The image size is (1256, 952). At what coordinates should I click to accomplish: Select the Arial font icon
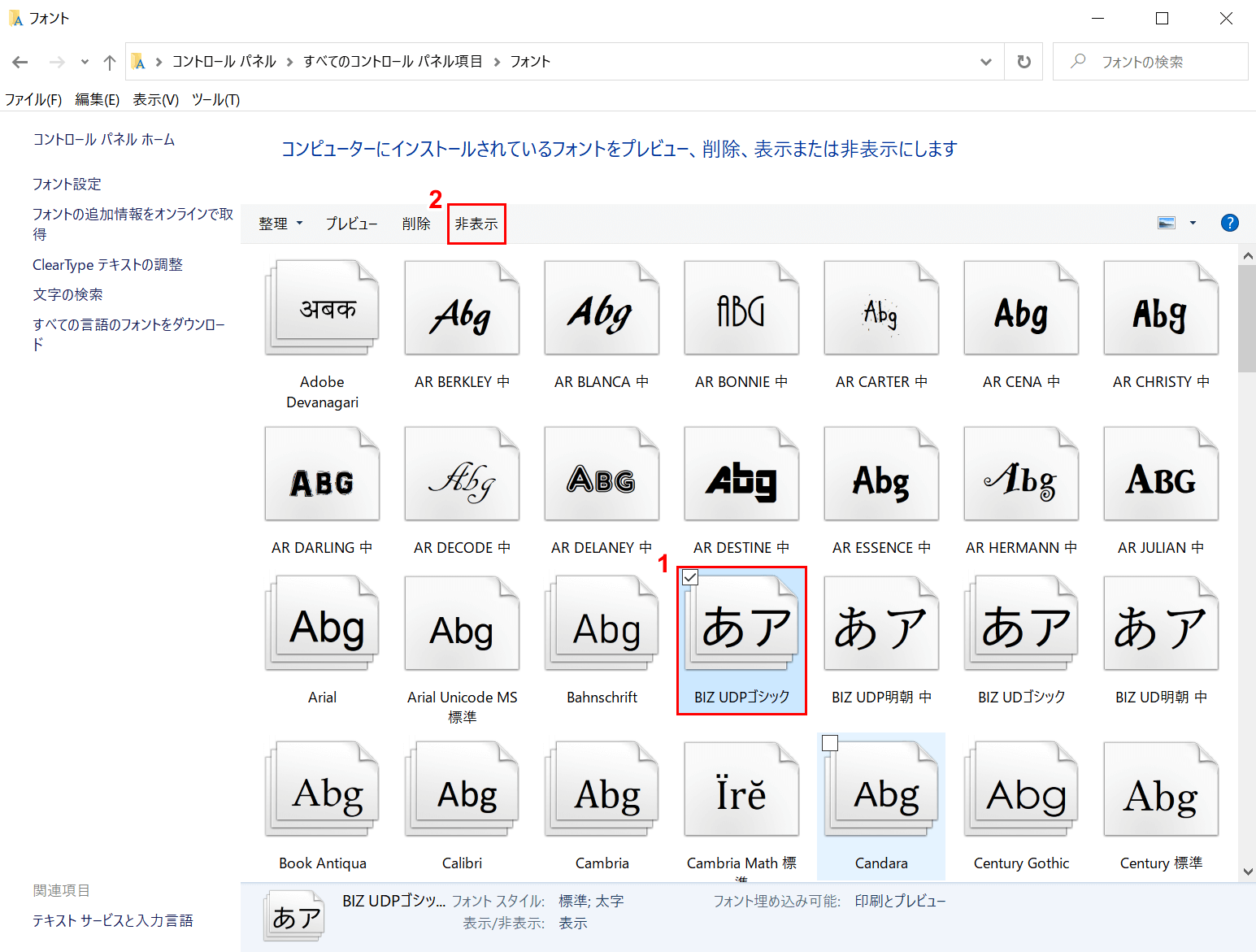click(322, 624)
